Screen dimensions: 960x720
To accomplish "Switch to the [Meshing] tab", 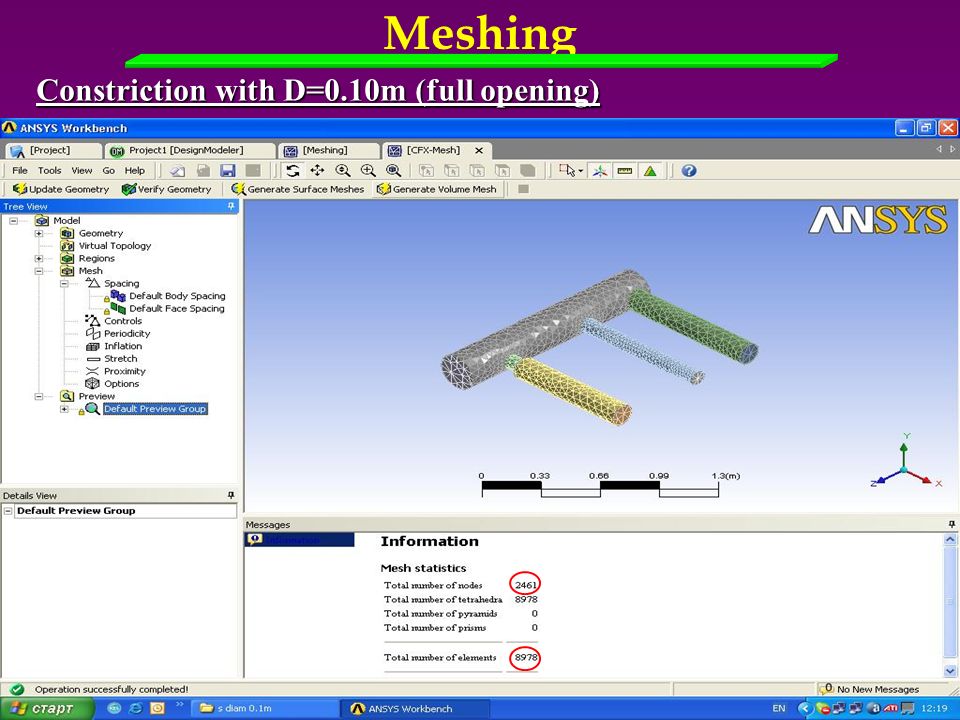I will click(x=329, y=150).
